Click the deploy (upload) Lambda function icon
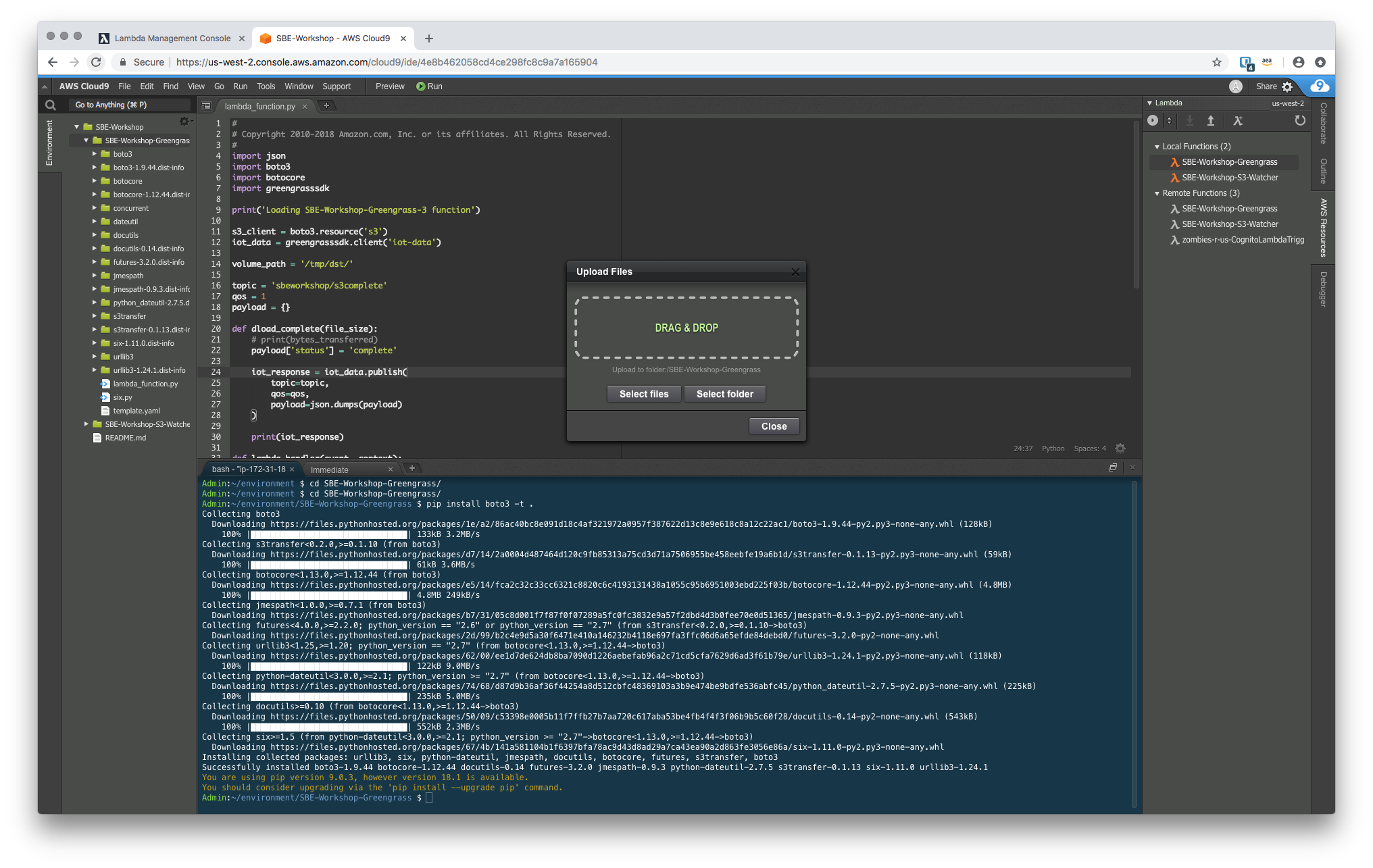The height and width of the screenshot is (868, 1373). point(1211,120)
